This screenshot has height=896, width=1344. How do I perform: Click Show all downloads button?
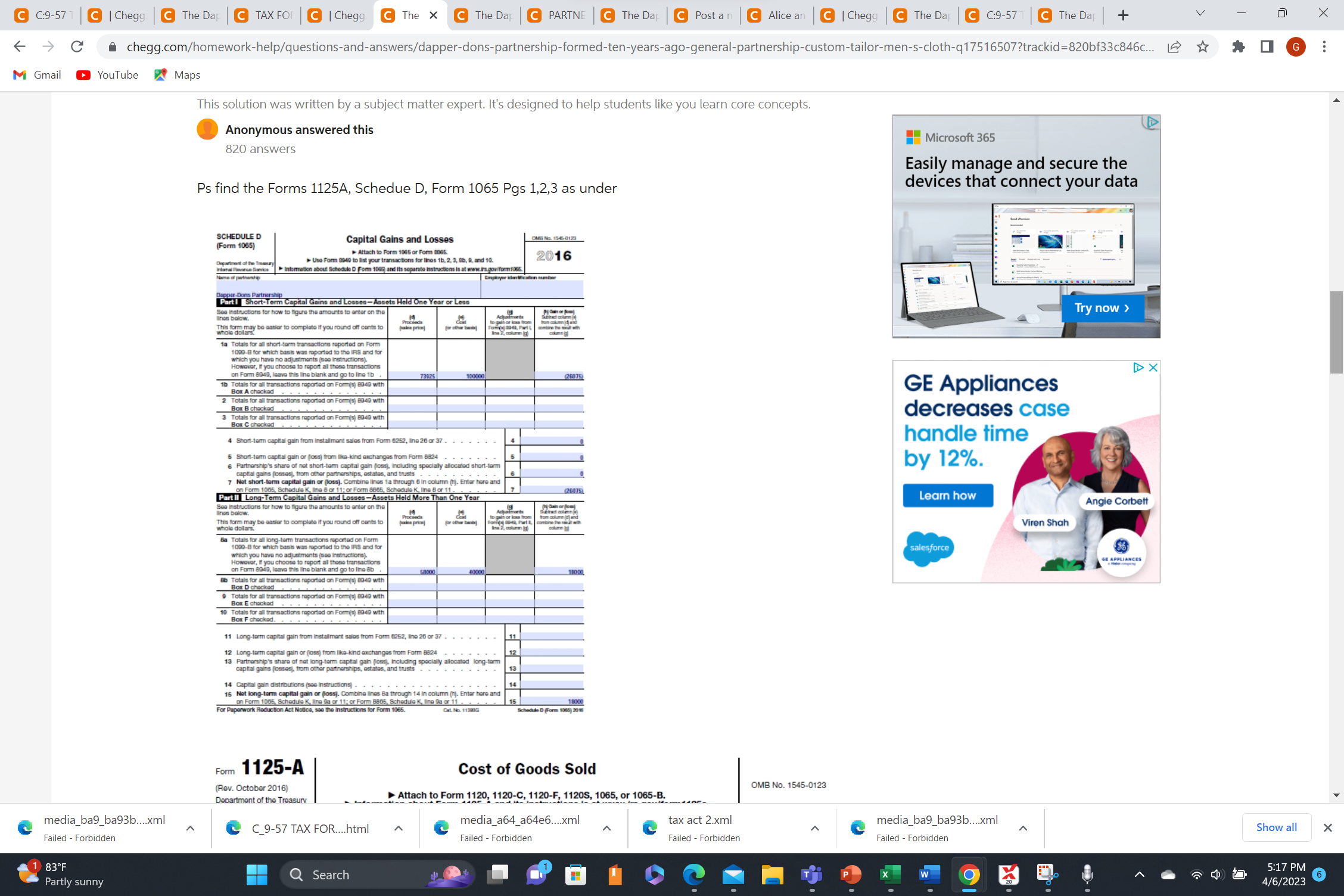[x=1276, y=827]
